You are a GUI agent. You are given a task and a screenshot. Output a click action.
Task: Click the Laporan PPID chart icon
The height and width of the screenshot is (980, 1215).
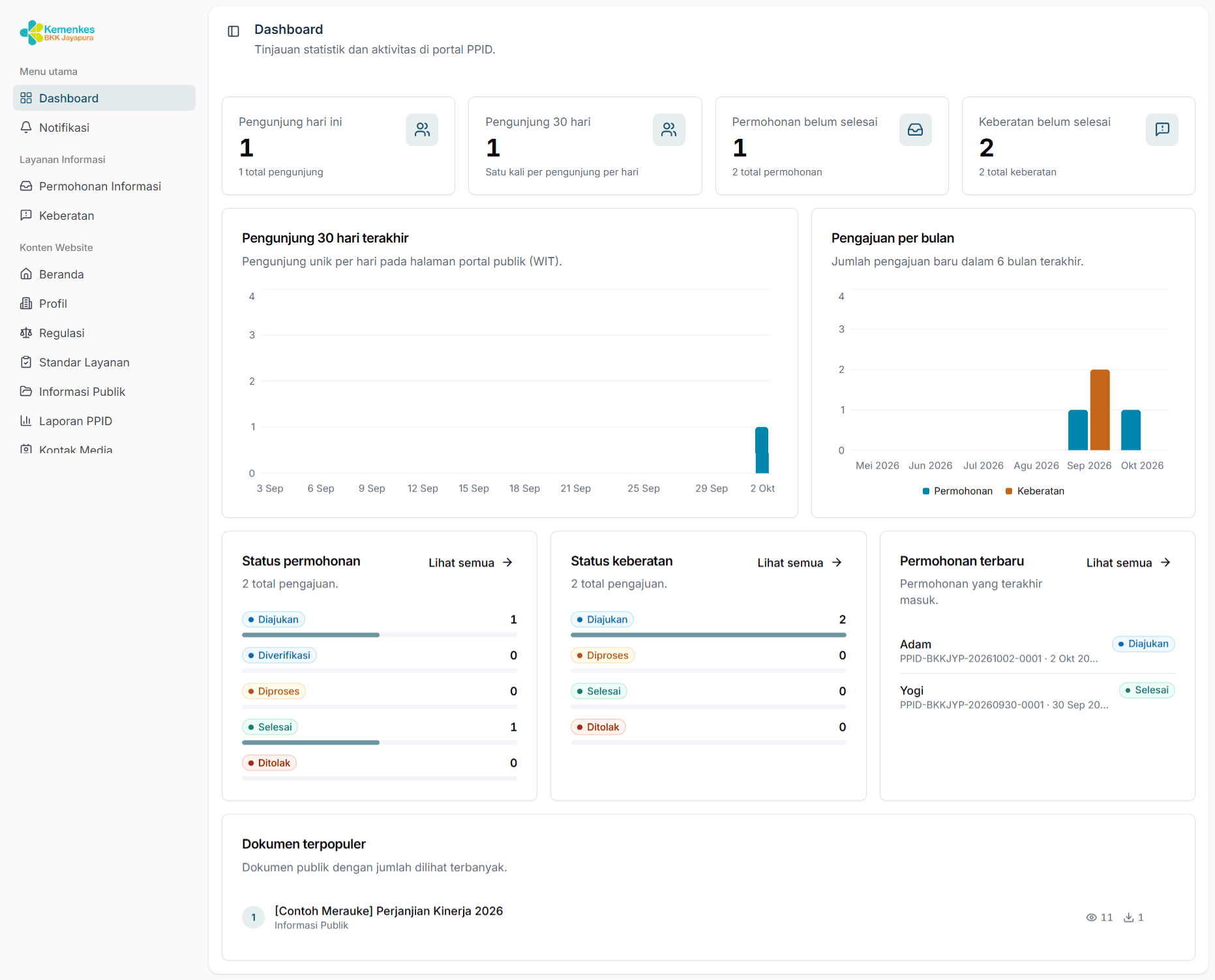tap(26, 421)
